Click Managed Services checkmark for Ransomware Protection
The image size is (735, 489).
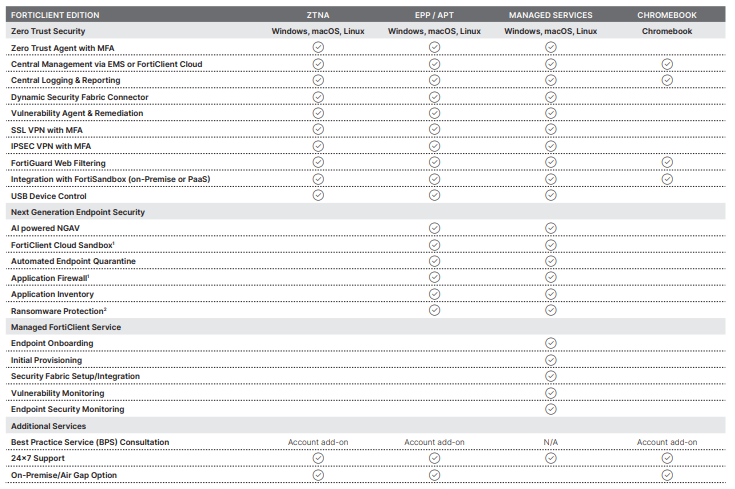pyautogui.click(x=551, y=310)
